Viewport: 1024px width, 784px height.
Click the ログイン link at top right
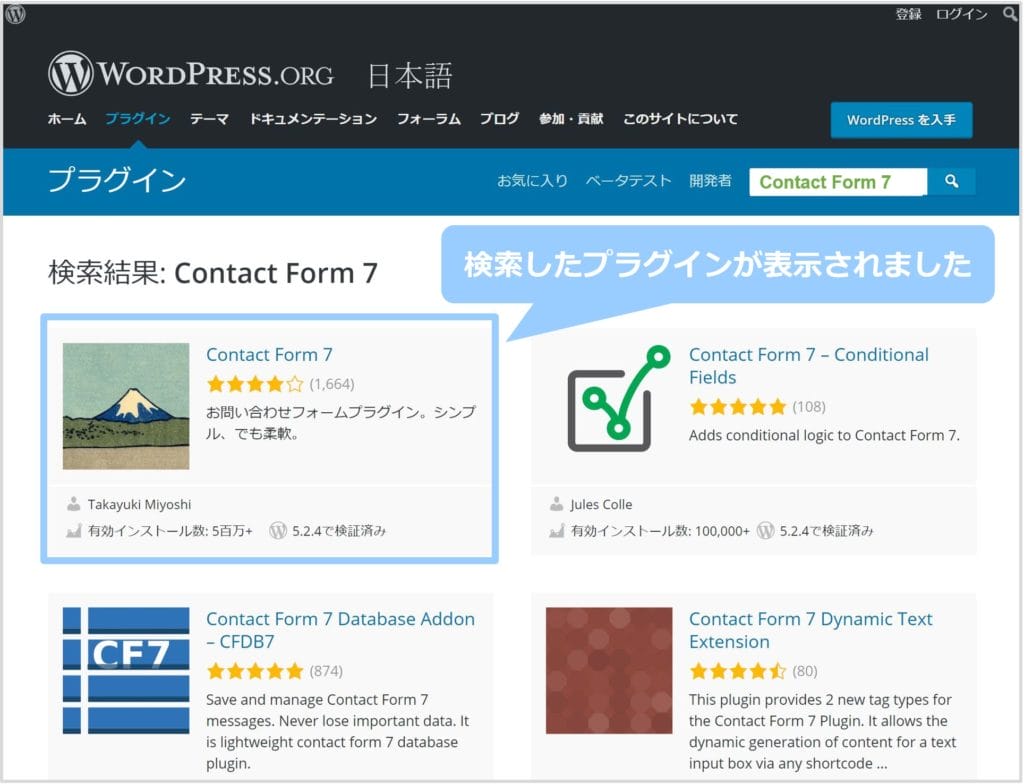(x=961, y=14)
